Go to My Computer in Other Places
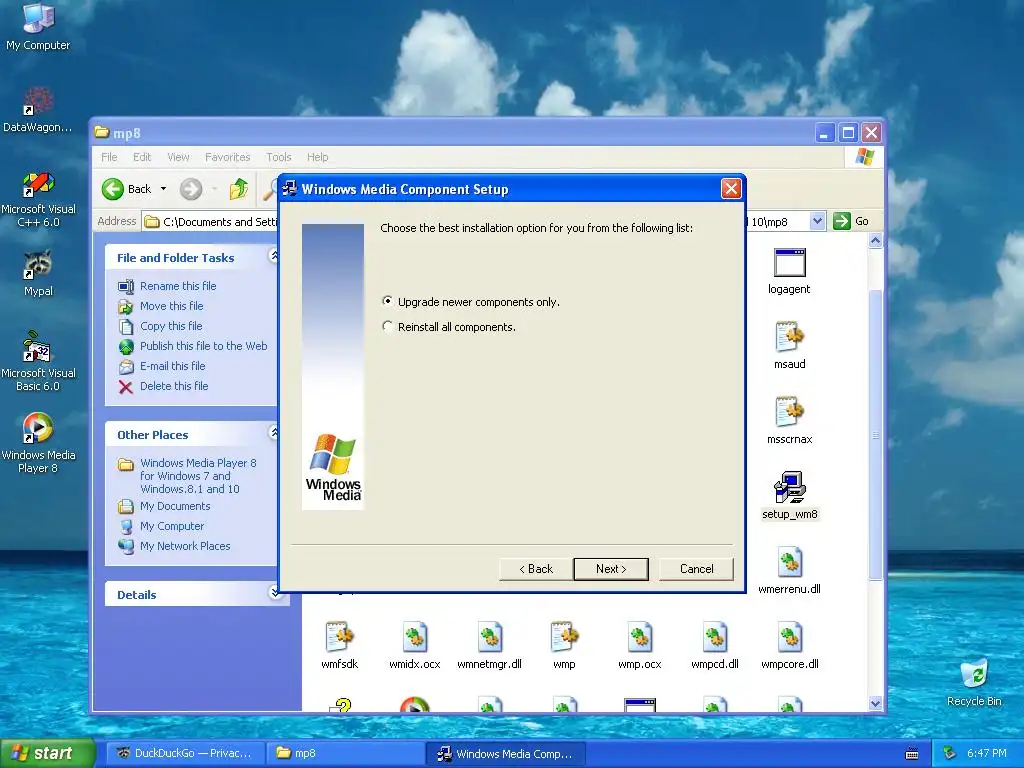The width and height of the screenshot is (1024, 768). click(x=172, y=526)
